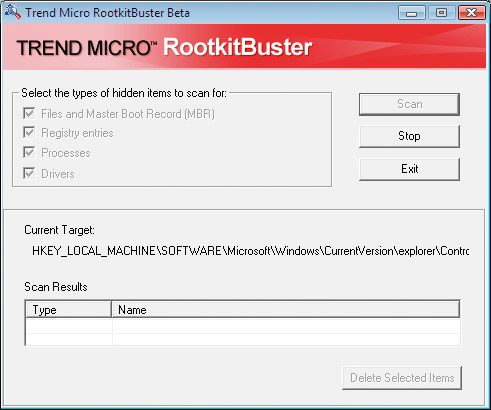Click the Current Target label
Image resolution: width=491 pixels, height=410 pixels.
tap(59, 230)
